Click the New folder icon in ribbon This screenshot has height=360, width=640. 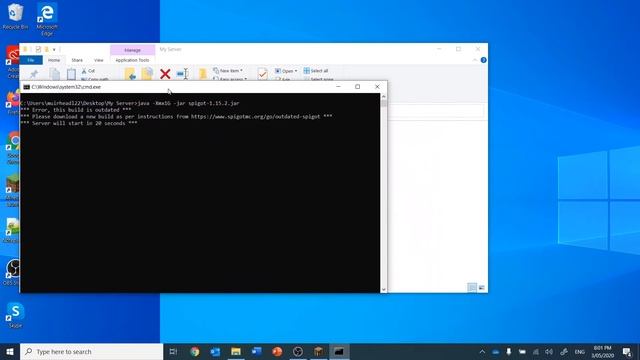click(203, 74)
